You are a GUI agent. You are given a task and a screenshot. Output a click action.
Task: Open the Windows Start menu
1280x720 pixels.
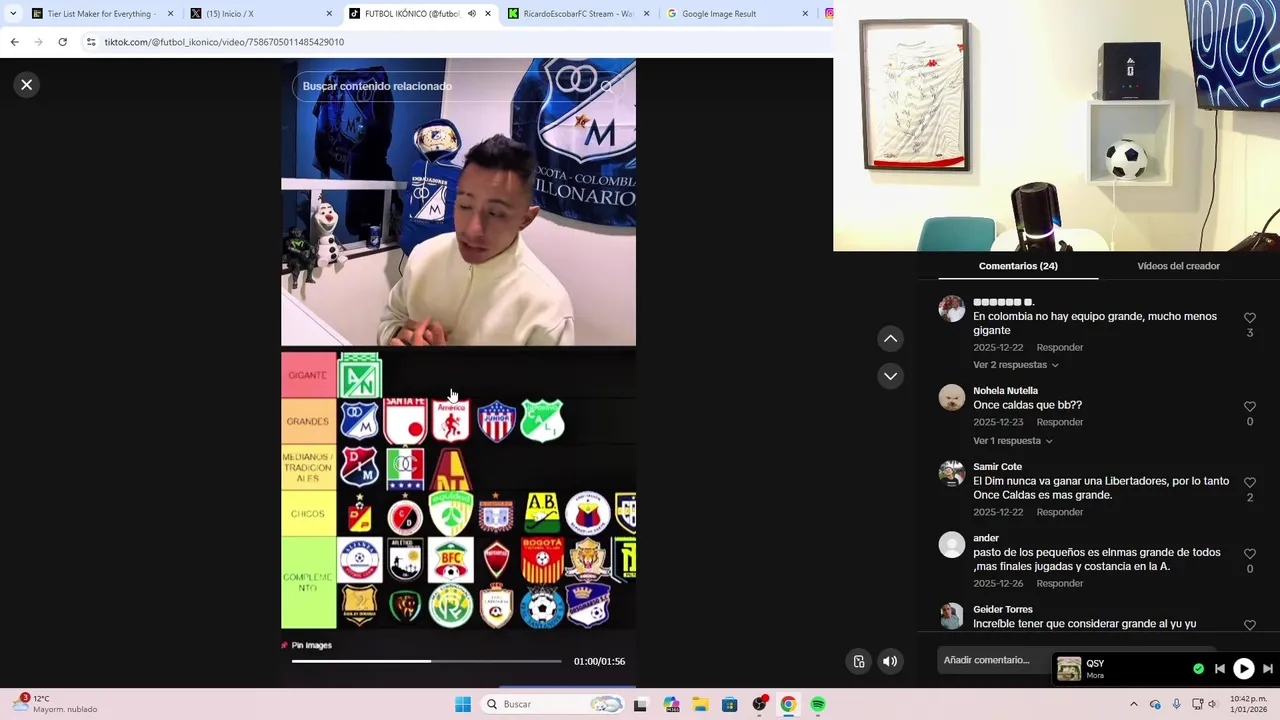[x=463, y=704]
